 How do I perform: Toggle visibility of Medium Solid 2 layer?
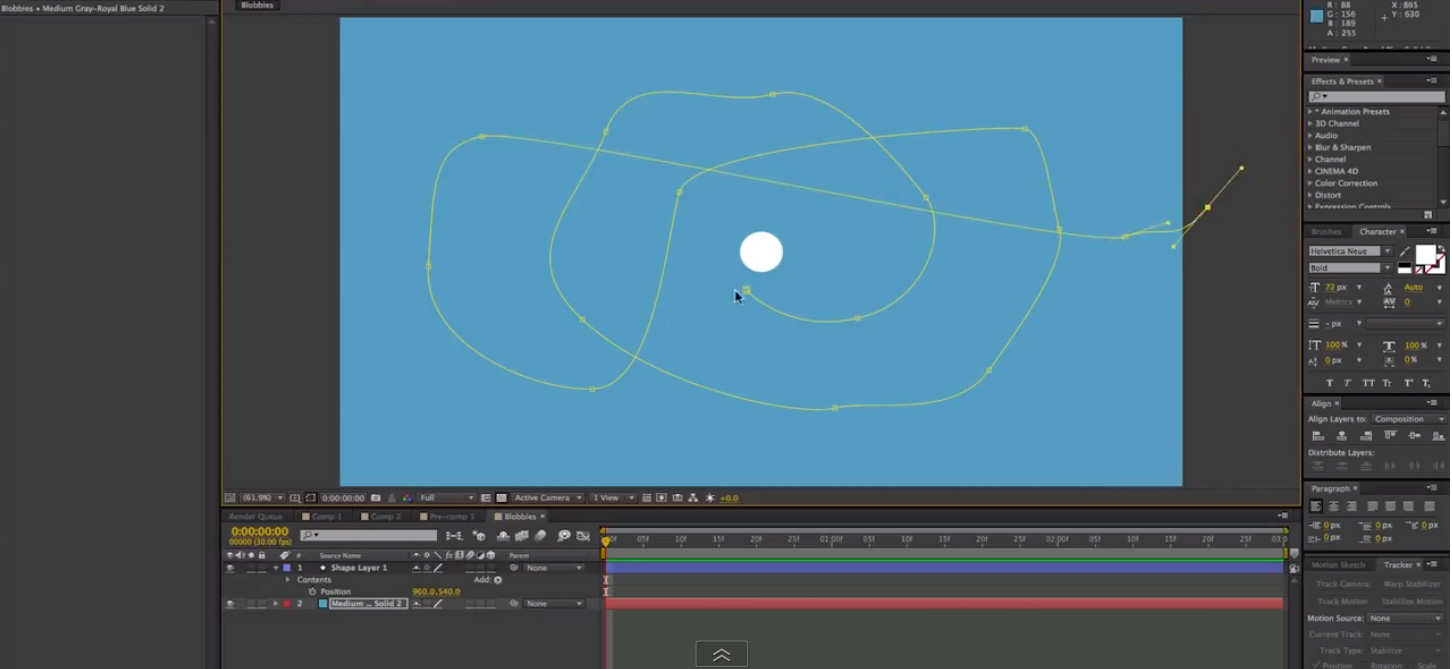coord(230,604)
